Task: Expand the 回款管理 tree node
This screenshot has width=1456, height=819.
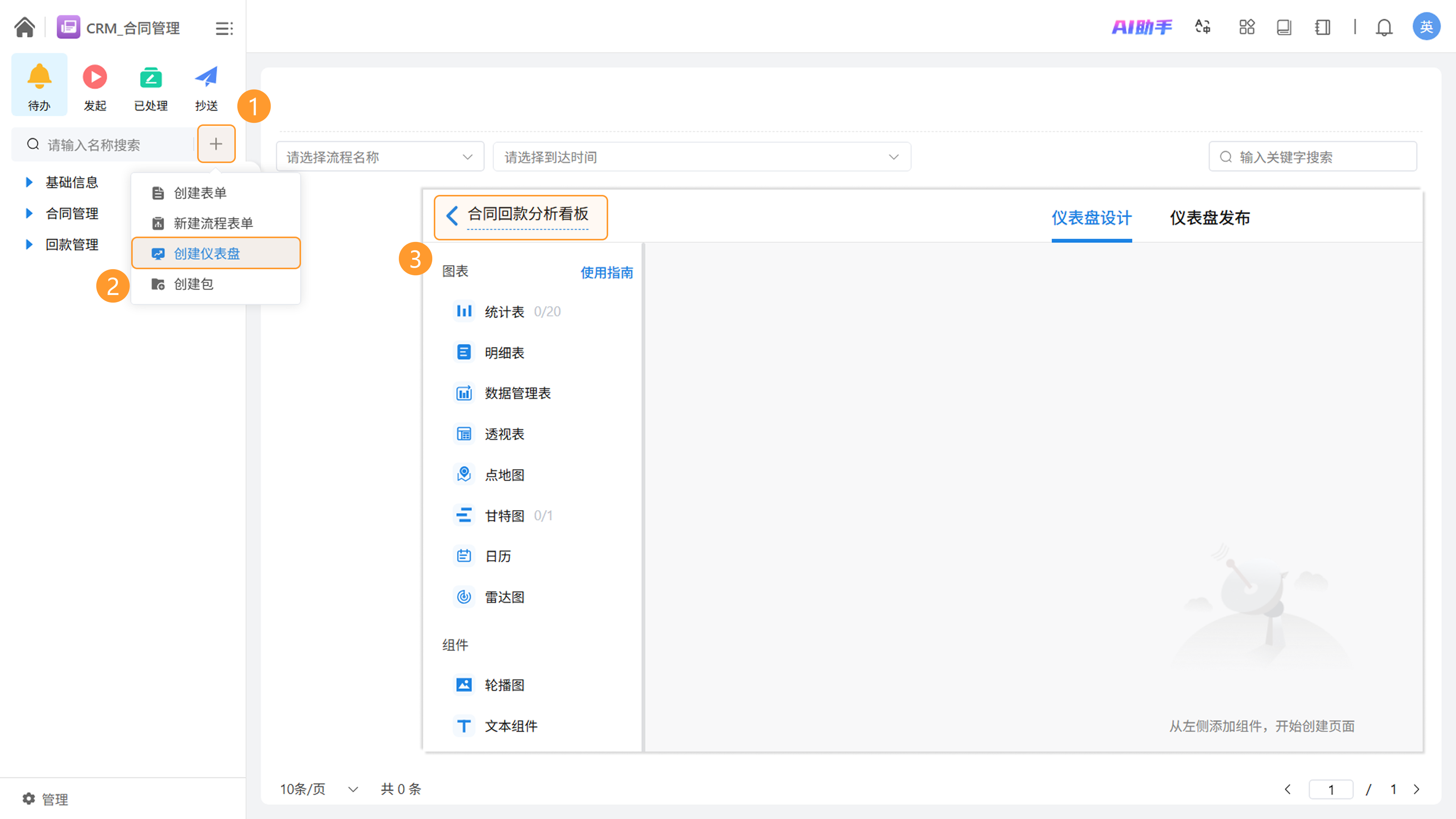Action: [x=30, y=244]
